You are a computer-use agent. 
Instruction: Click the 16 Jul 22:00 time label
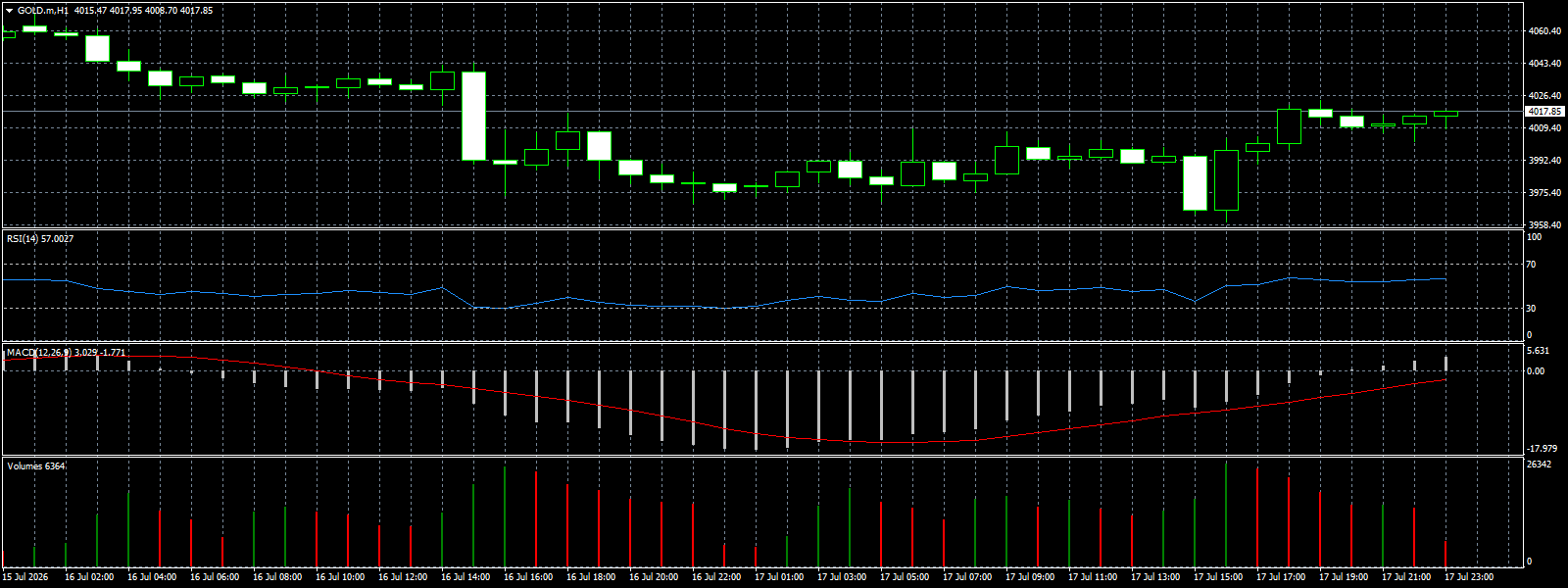(716, 577)
